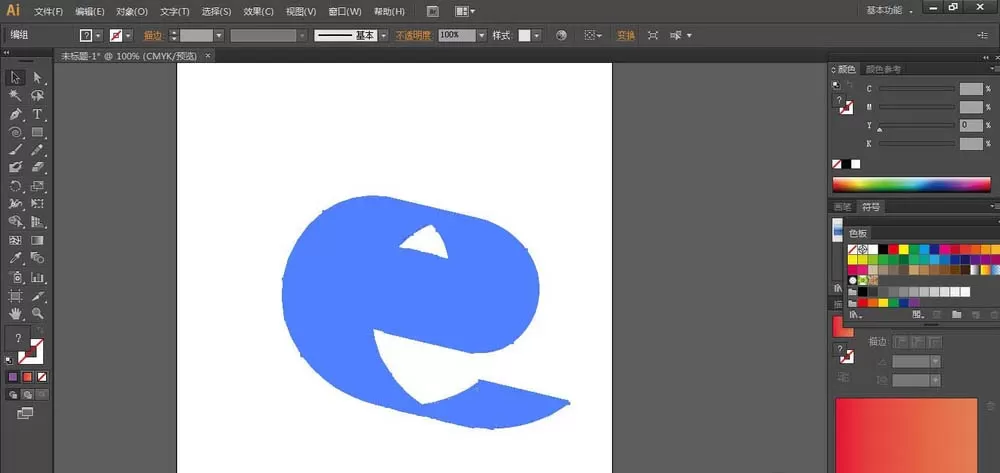Toggle Color mode button below fill box
The height and width of the screenshot is (473, 1000).
13,377
